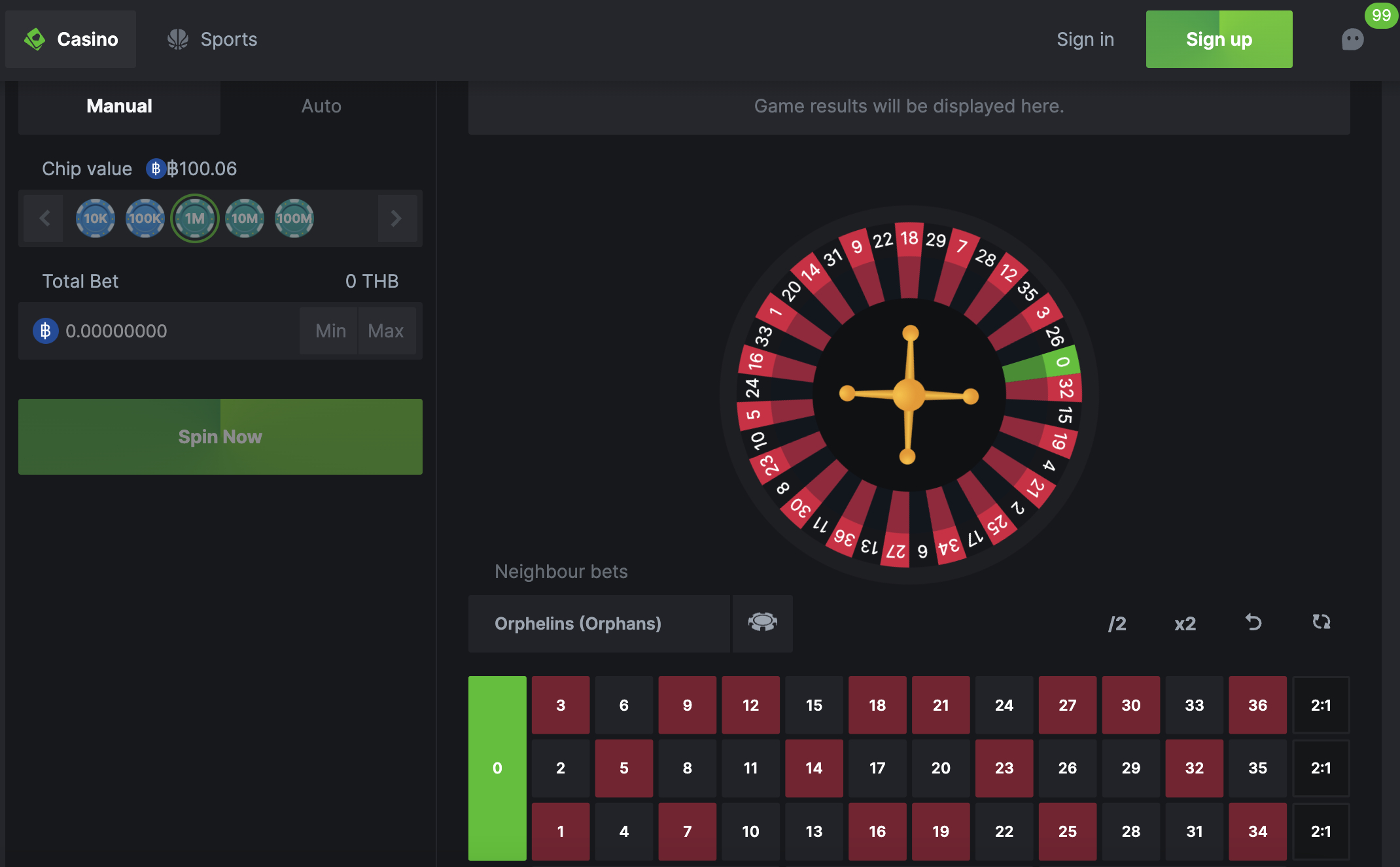Image resolution: width=1400 pixels, height=867 pixels.
Task: Place chip on red 21
Action: pyautogui.click(x=941, y=705)
